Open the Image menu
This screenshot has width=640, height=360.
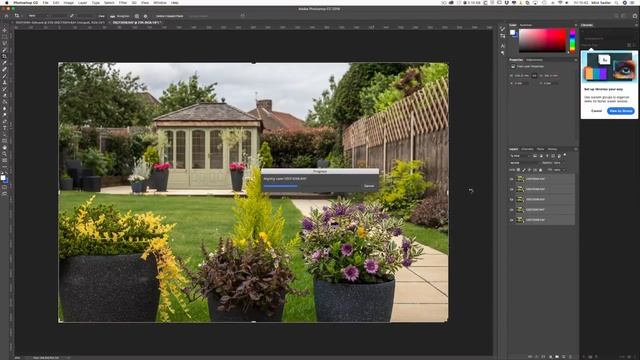(69, 3)
